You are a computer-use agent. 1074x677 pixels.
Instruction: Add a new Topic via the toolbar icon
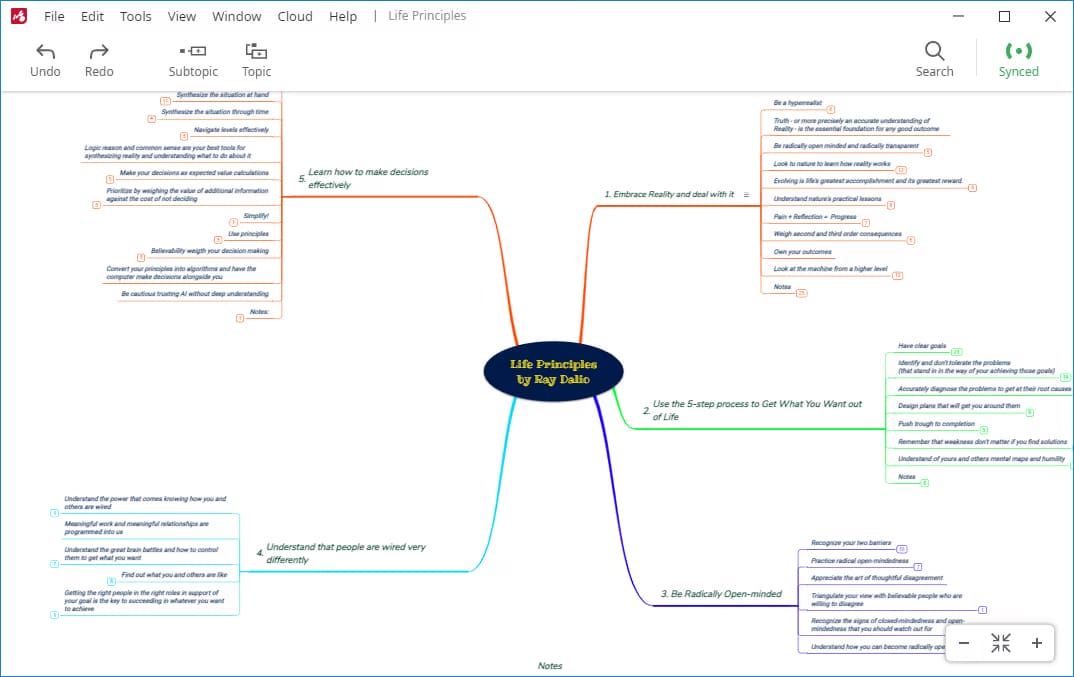(256, 50)
